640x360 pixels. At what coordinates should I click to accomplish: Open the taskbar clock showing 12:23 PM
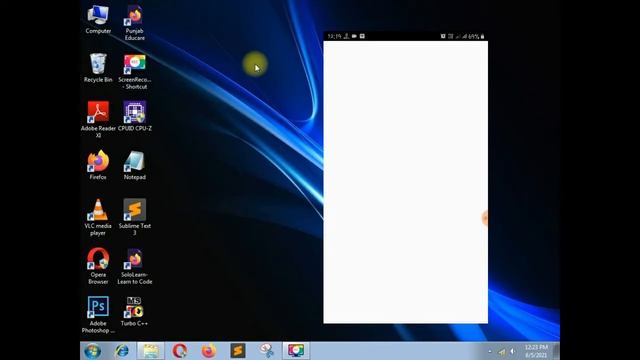point(536,351)
